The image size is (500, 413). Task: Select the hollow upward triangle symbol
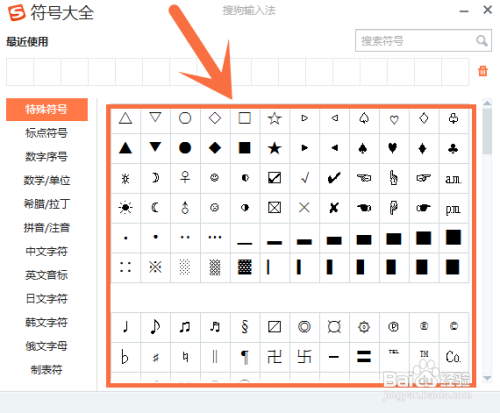coord(125,118)
